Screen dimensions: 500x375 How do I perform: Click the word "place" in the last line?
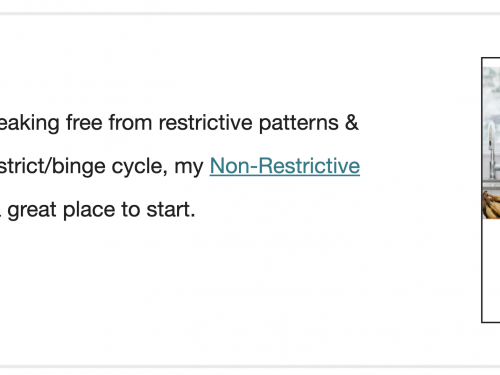click(89, 210)
